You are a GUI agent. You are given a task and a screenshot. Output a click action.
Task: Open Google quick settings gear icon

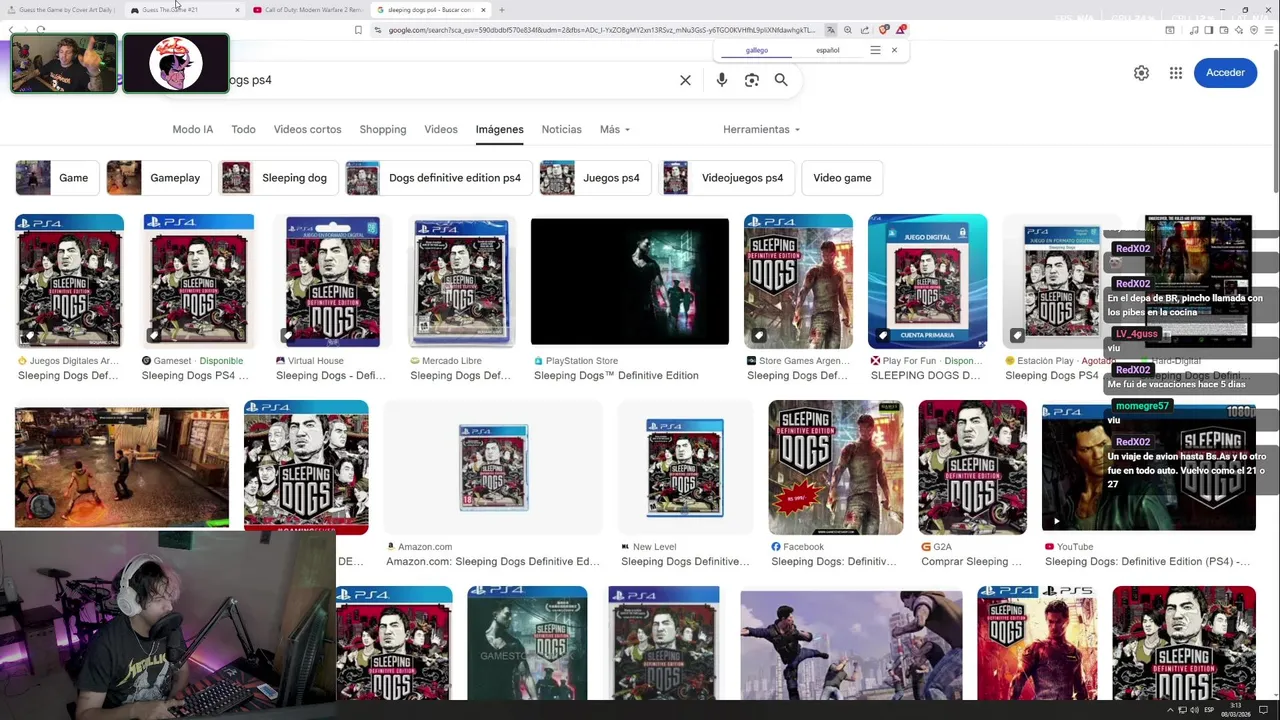[1141, 73]
